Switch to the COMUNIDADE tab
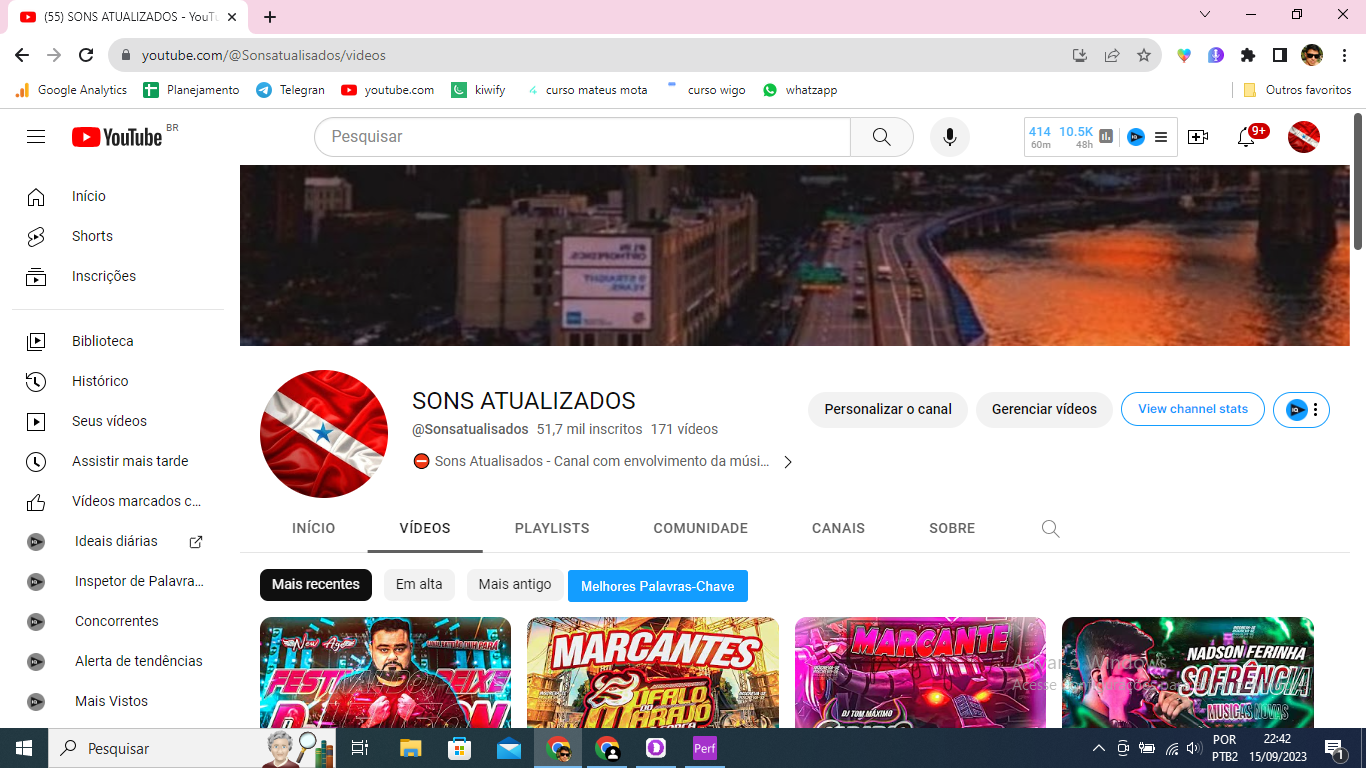Viewport: 1366px width, 768px height. tap(701, 528)
